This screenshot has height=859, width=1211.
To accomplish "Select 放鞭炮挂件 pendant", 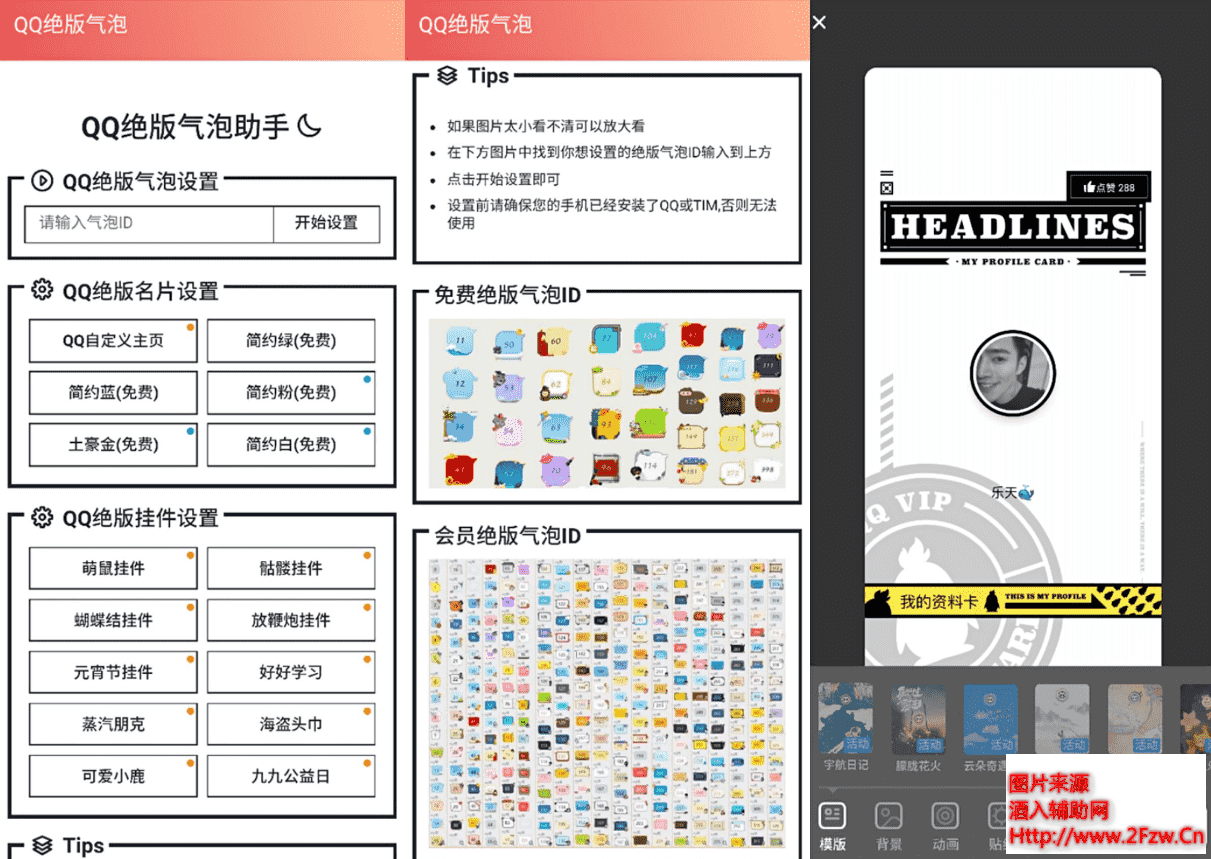I will click(291, 621).
